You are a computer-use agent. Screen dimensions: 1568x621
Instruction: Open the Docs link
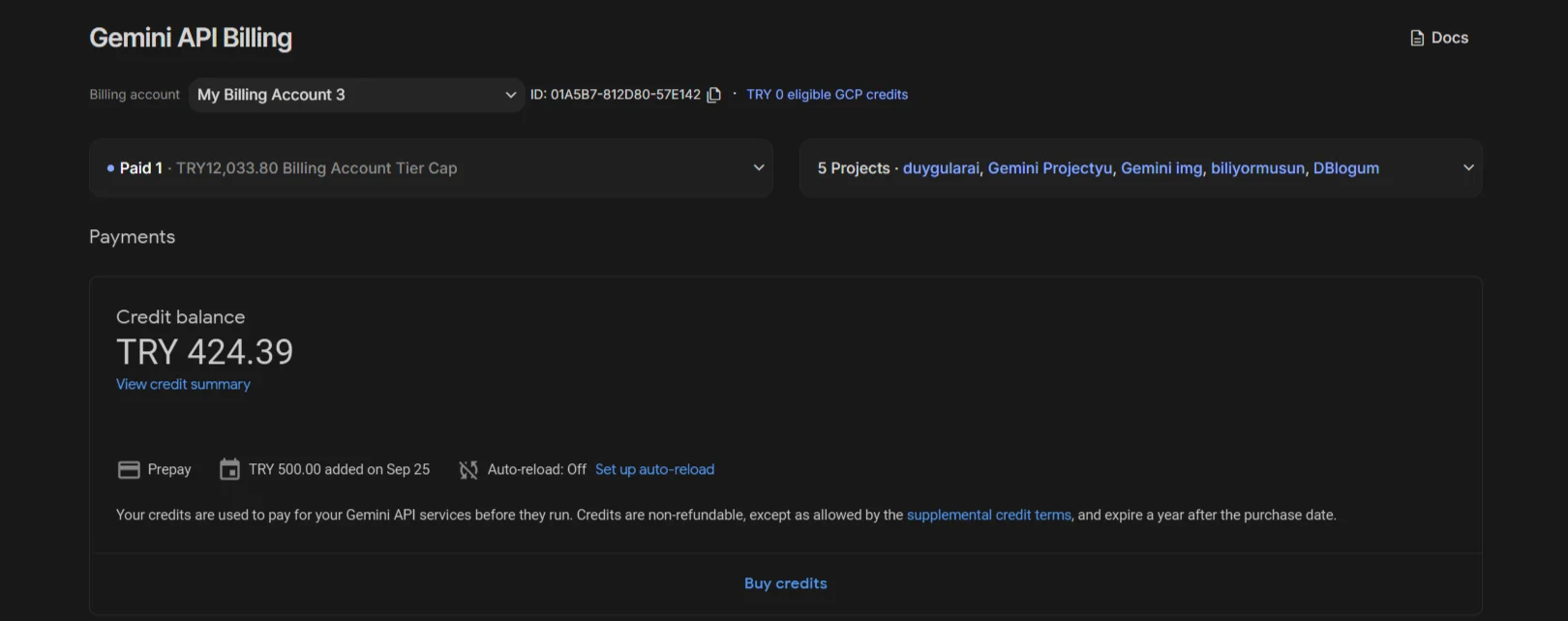pos(1439,38)
